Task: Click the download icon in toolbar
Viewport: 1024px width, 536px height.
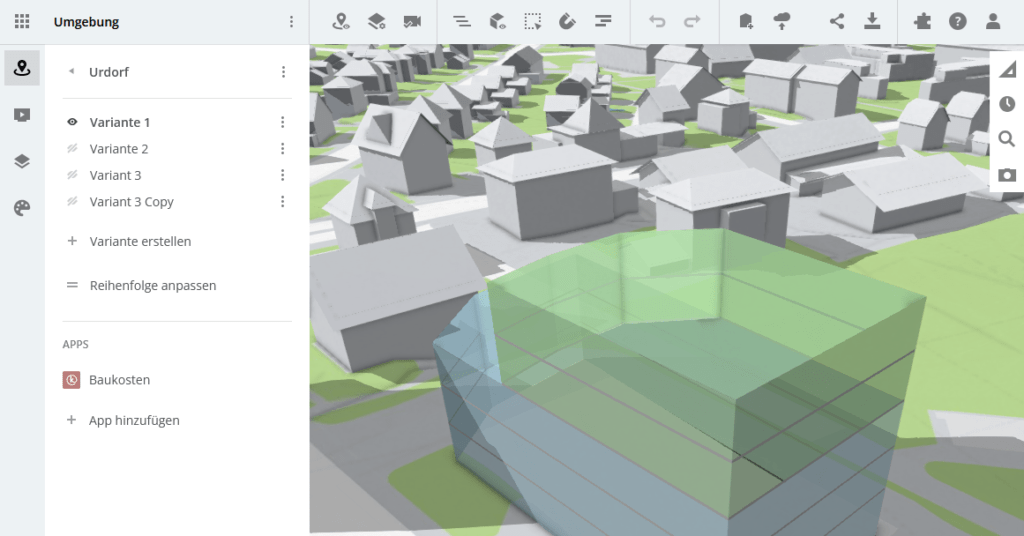Action: tap(872, 21)
